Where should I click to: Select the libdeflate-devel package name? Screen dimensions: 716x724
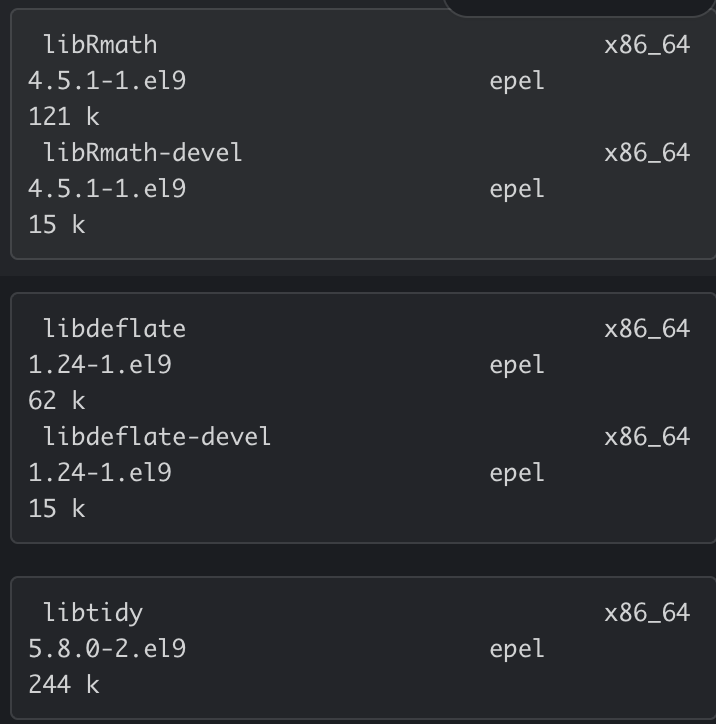(157, 437)
